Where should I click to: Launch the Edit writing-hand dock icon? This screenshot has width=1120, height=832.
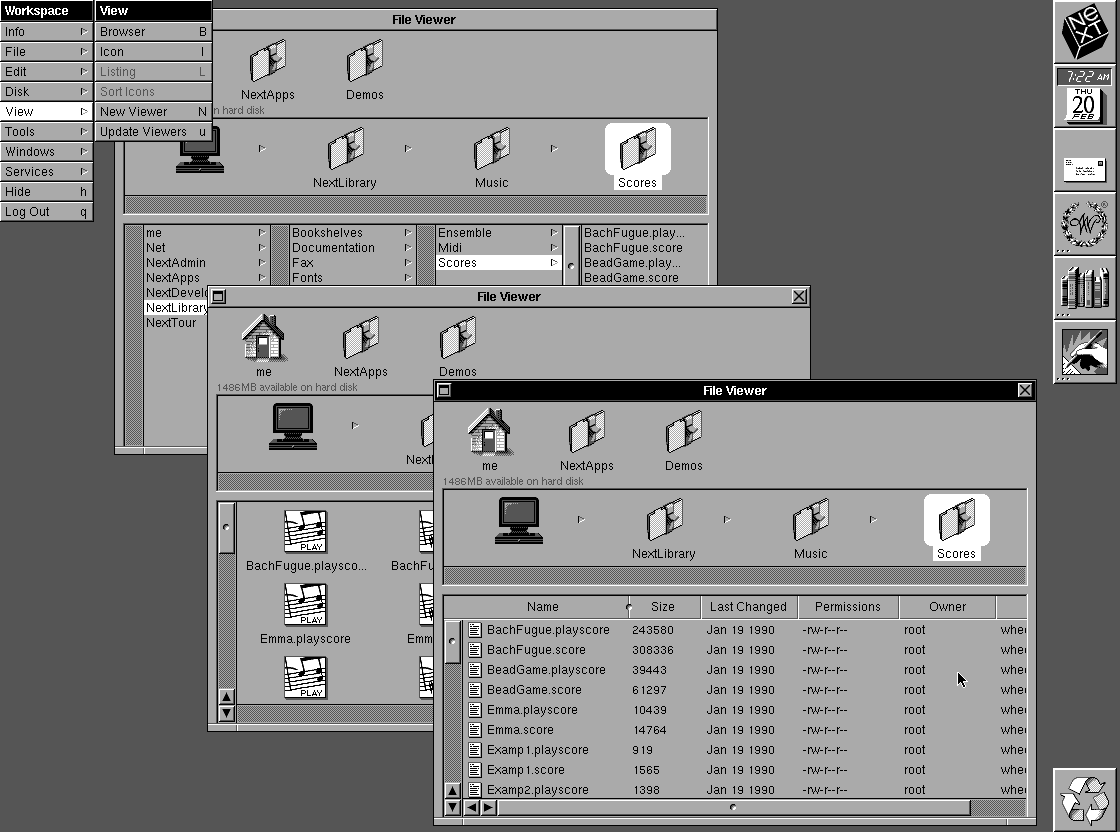point(1084,351)
